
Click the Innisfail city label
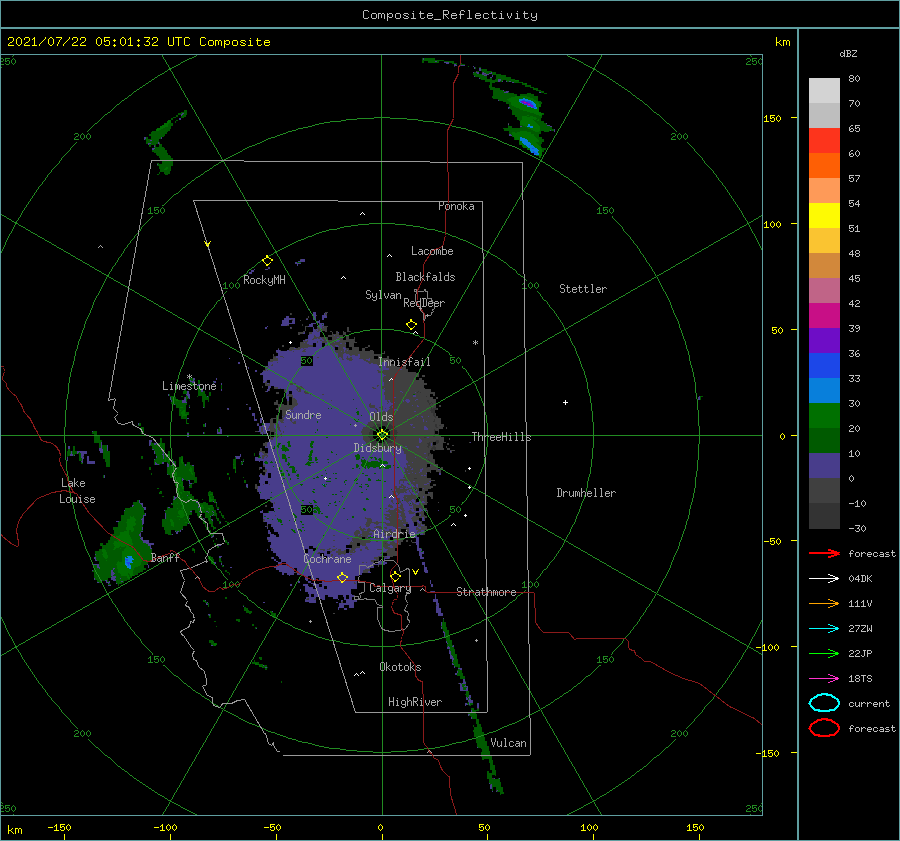click(404, 362)
